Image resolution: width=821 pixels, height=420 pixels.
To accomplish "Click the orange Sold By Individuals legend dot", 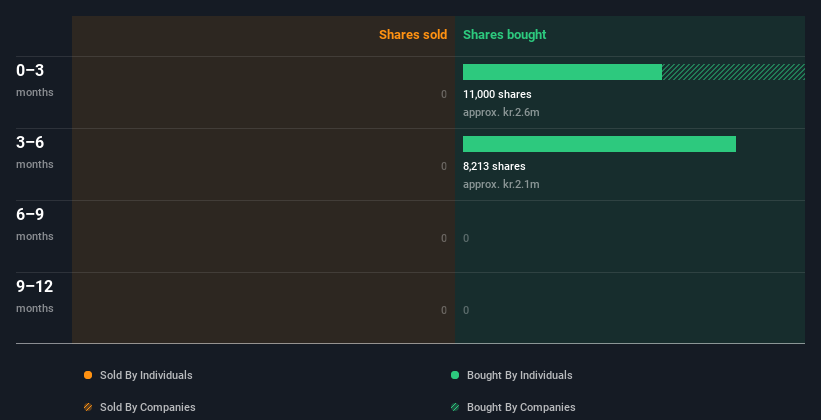I will [x=88, y=375].
